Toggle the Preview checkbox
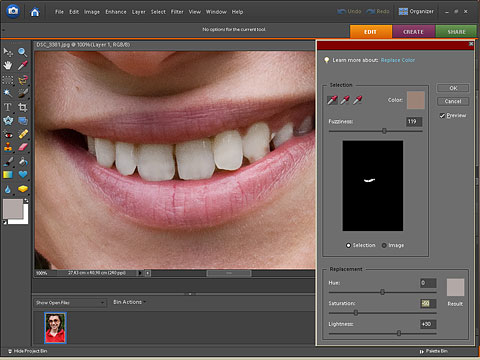Screen dimensions: 480x360 [x=442, y=116]
